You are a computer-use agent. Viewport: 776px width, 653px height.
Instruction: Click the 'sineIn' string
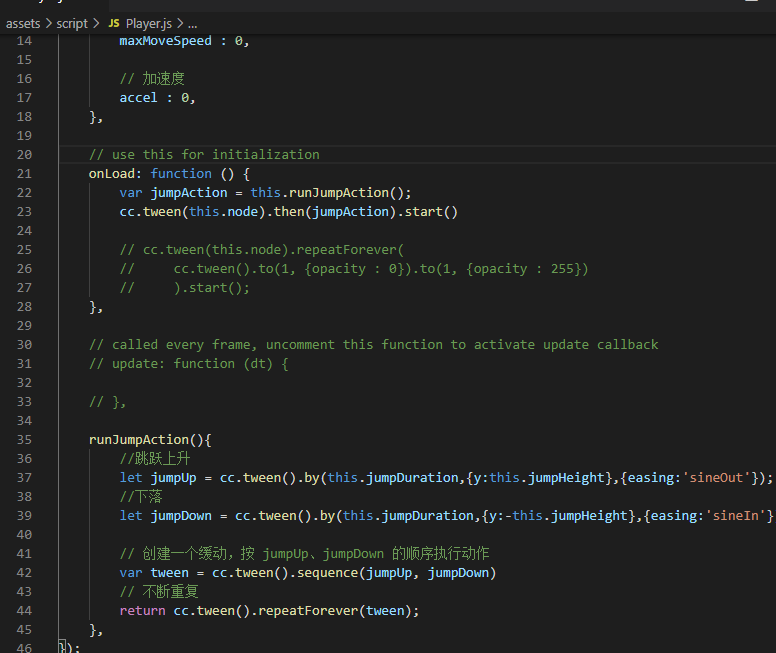tap(735, 516)
